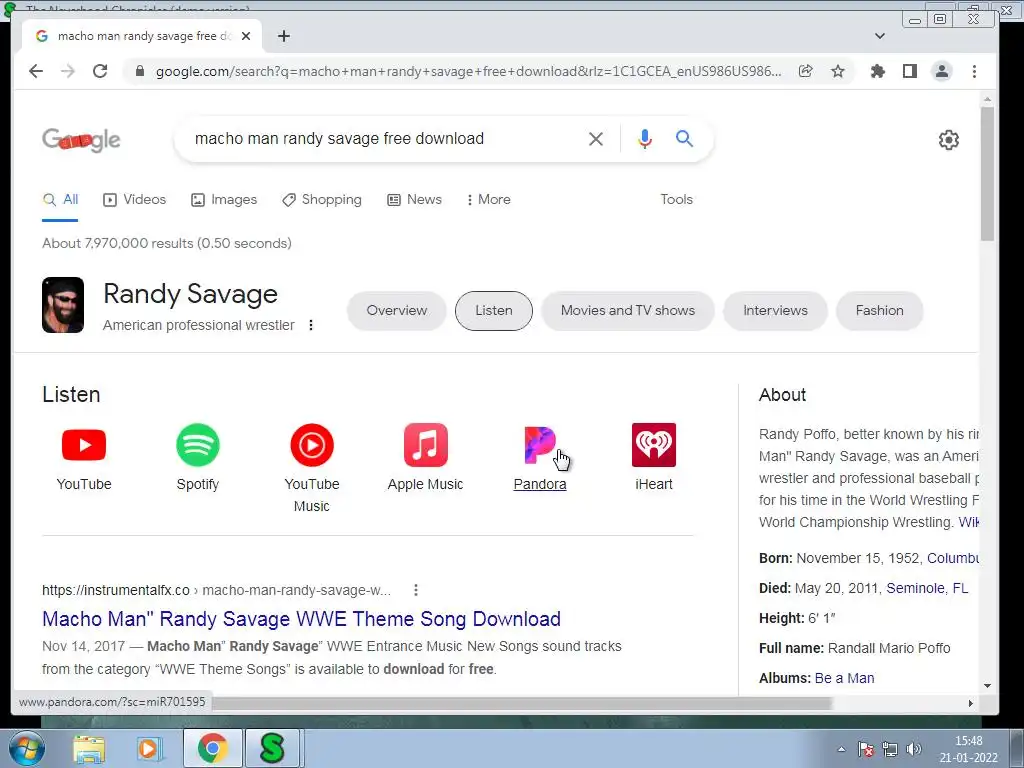Open the Chrome side panel
This screenshot has height=768, width=1024.
[x=910, y=71]
